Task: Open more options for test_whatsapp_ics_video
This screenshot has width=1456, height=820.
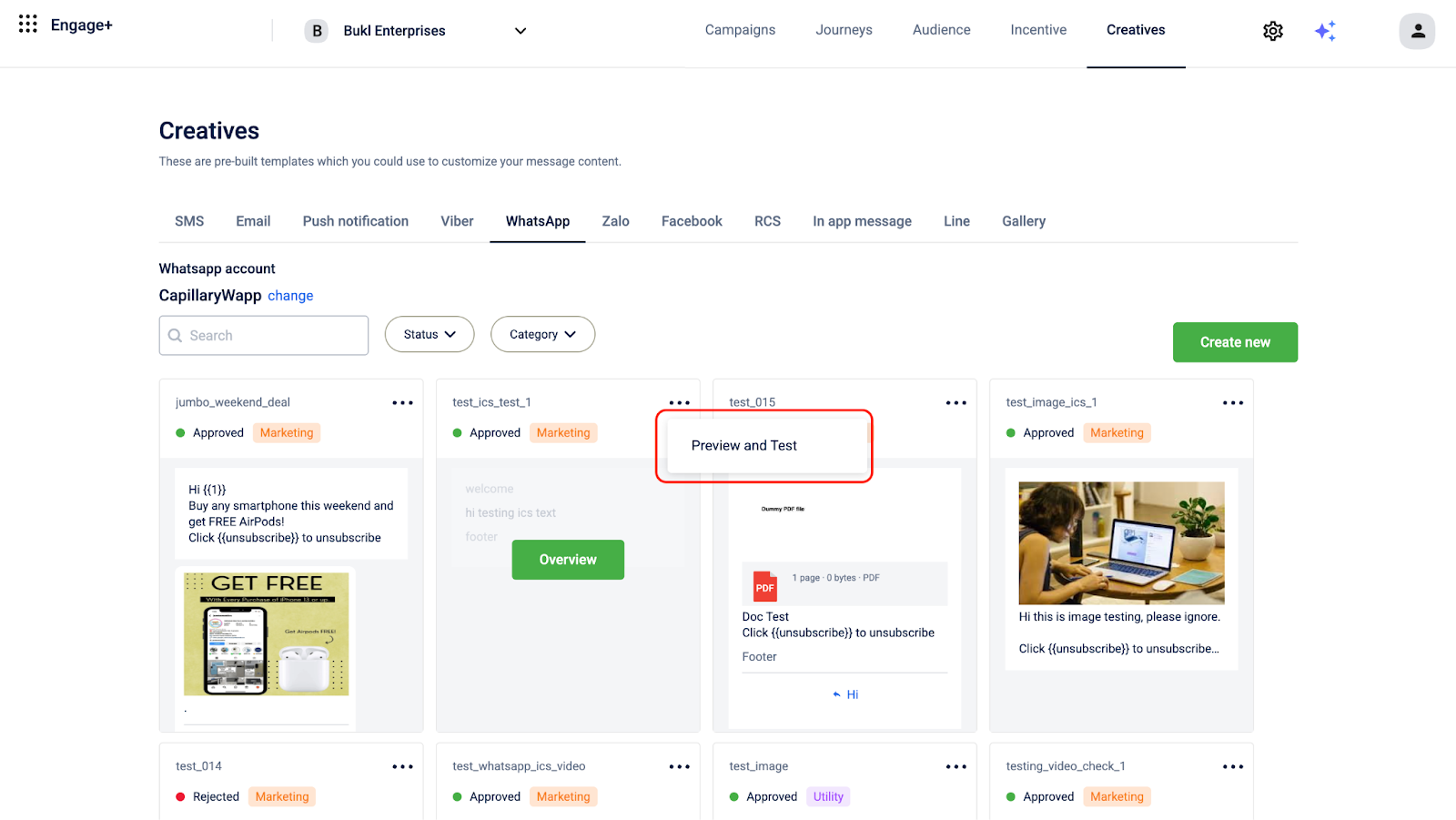Action: pyautogui.click(x=679, y=766)
